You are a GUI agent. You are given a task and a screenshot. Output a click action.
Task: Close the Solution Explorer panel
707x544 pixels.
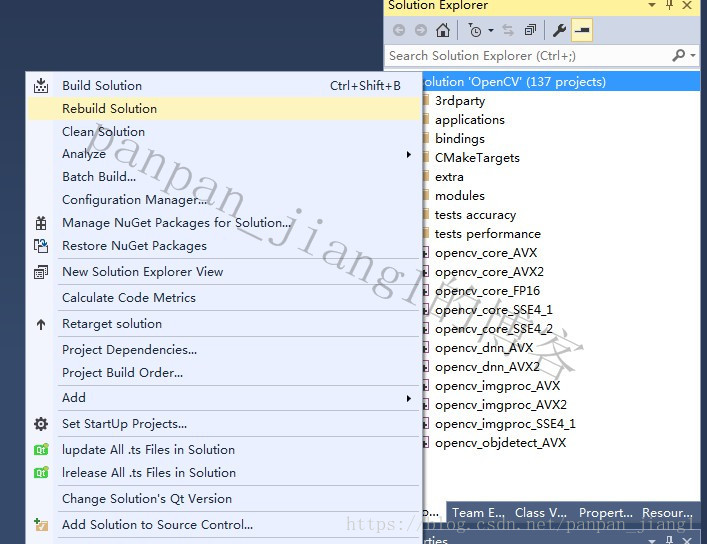tap(687, 5)
